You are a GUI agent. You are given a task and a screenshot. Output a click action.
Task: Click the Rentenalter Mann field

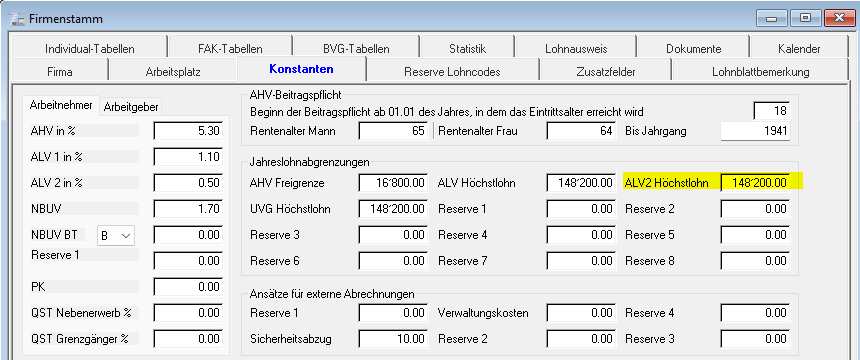393,131
